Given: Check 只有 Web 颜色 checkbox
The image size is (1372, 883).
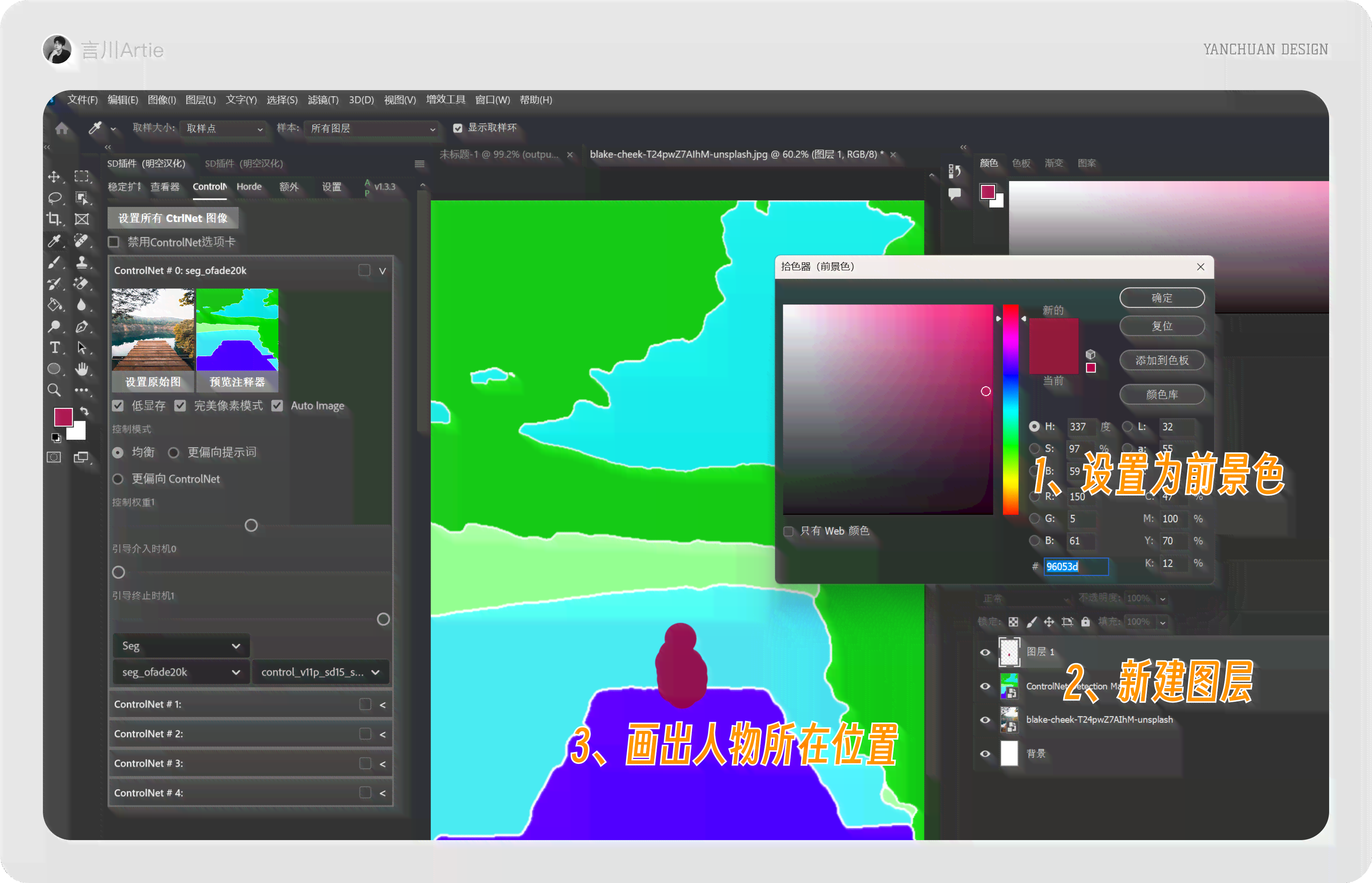Looking at the screenshot, I should click(x=789, y=531).
